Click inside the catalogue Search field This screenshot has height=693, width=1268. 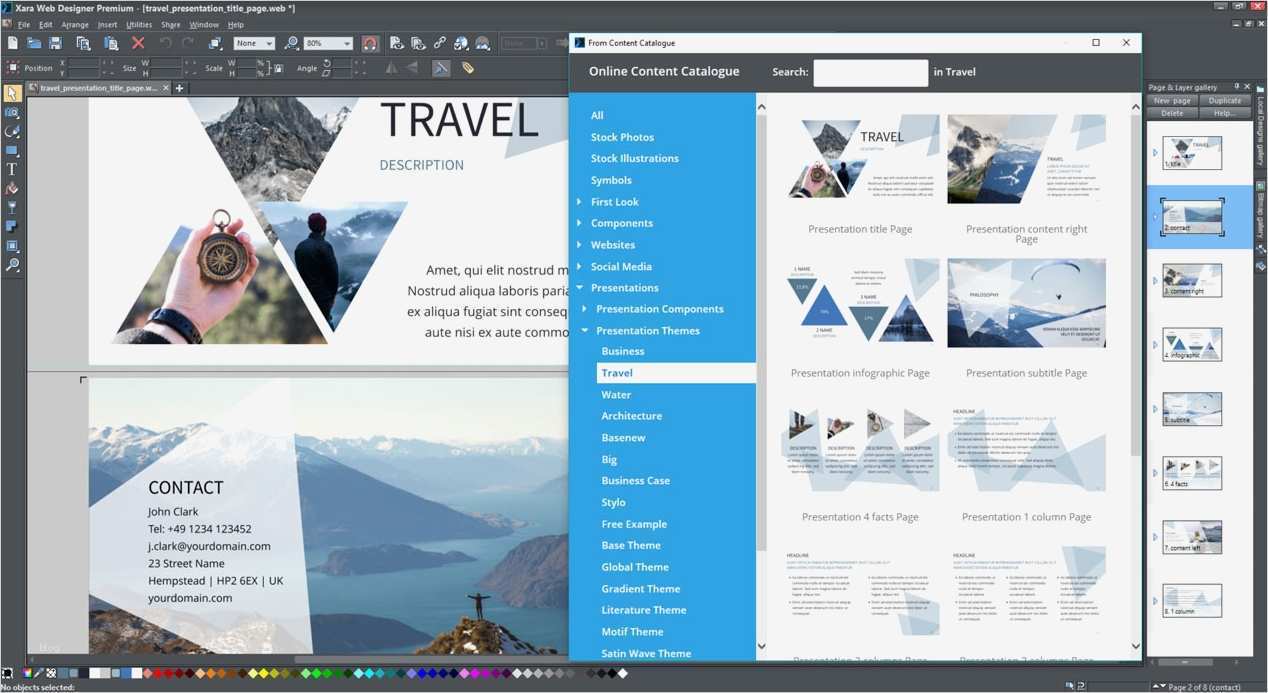[869, 72]
